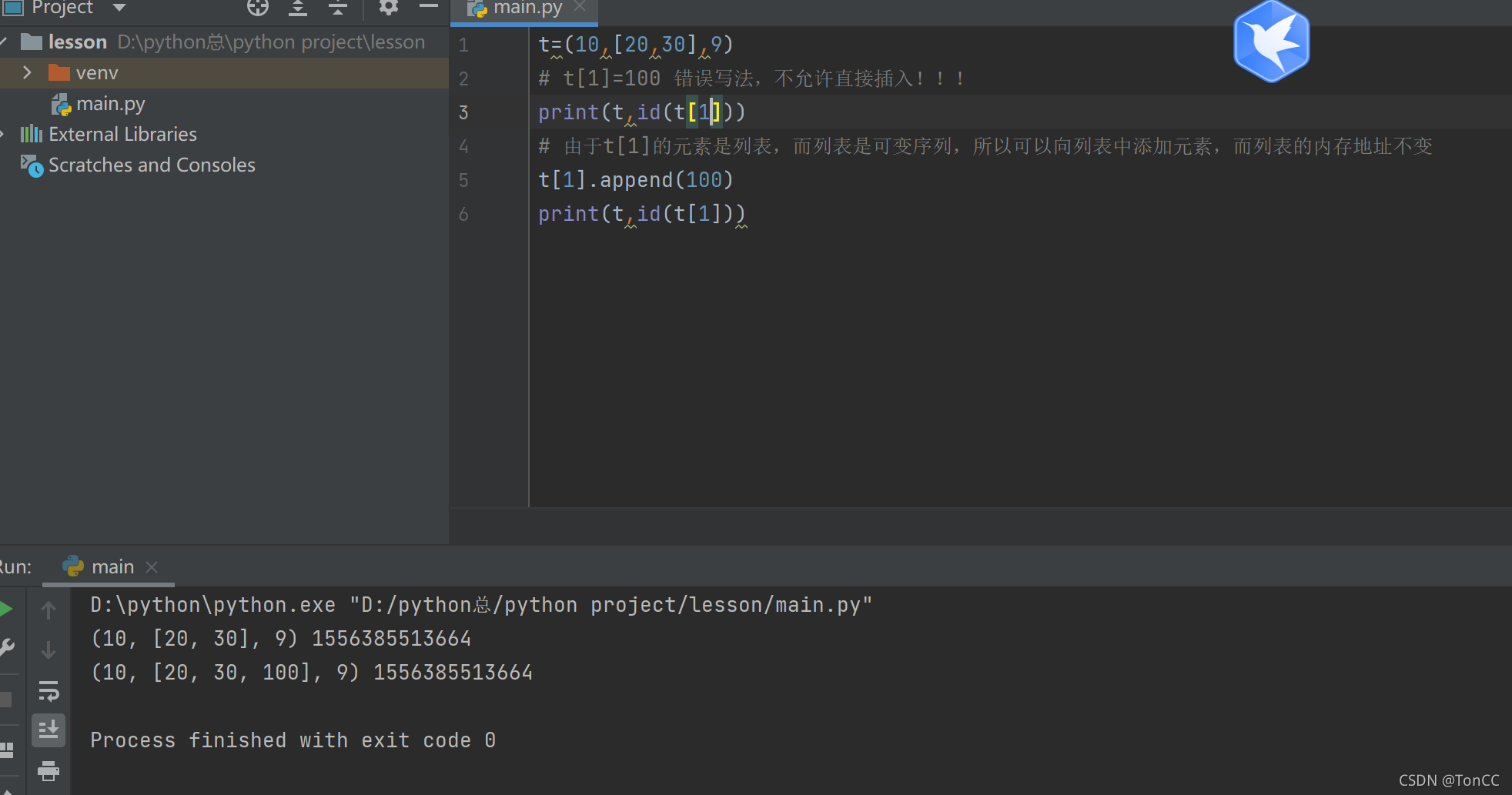Click the first output line ending 1556385513664
Viewport: 1512px width, 795px height.
(281, 639)
